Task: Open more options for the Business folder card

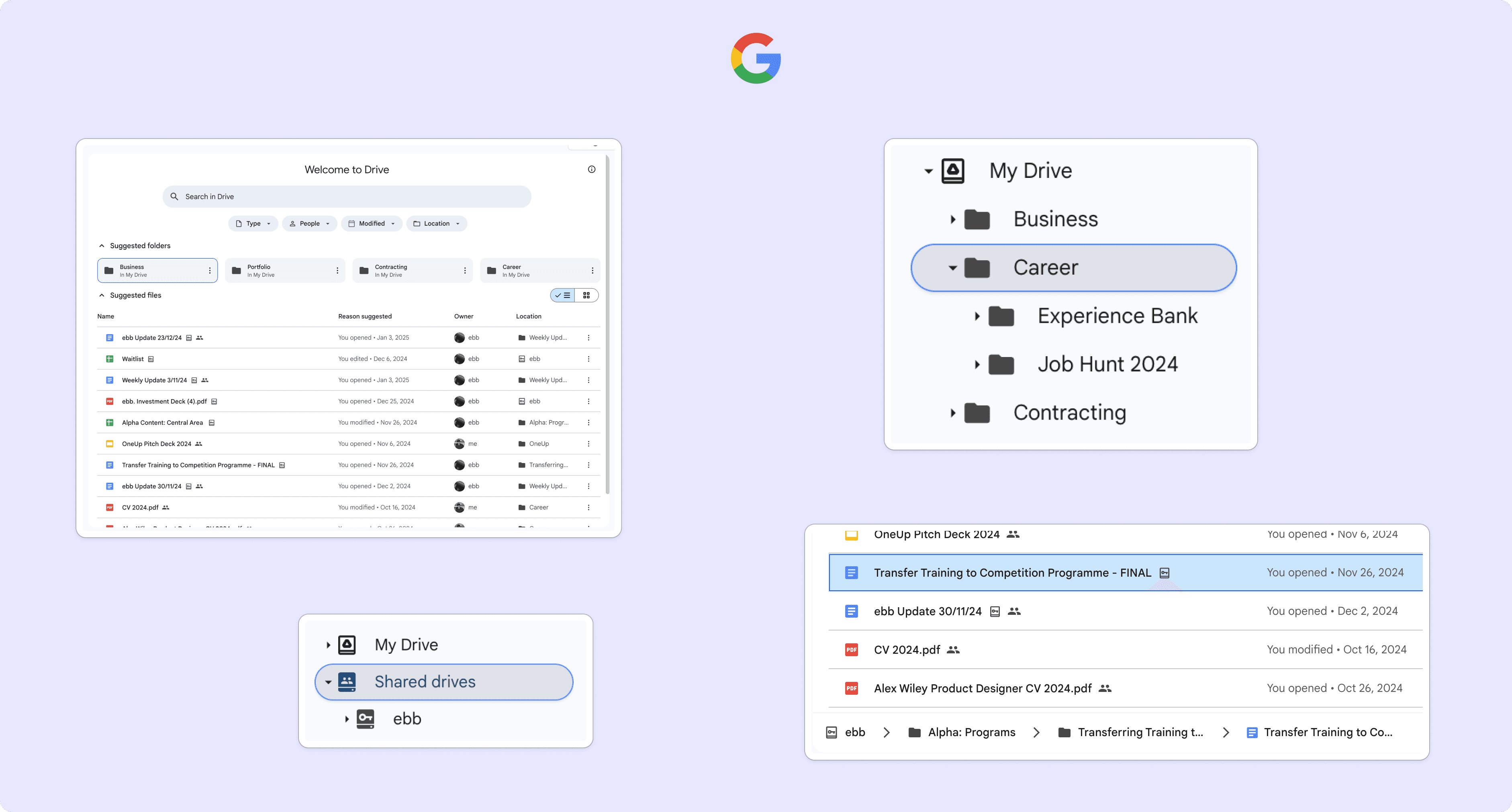Action: pyautogui.click(x=210, y=271)
